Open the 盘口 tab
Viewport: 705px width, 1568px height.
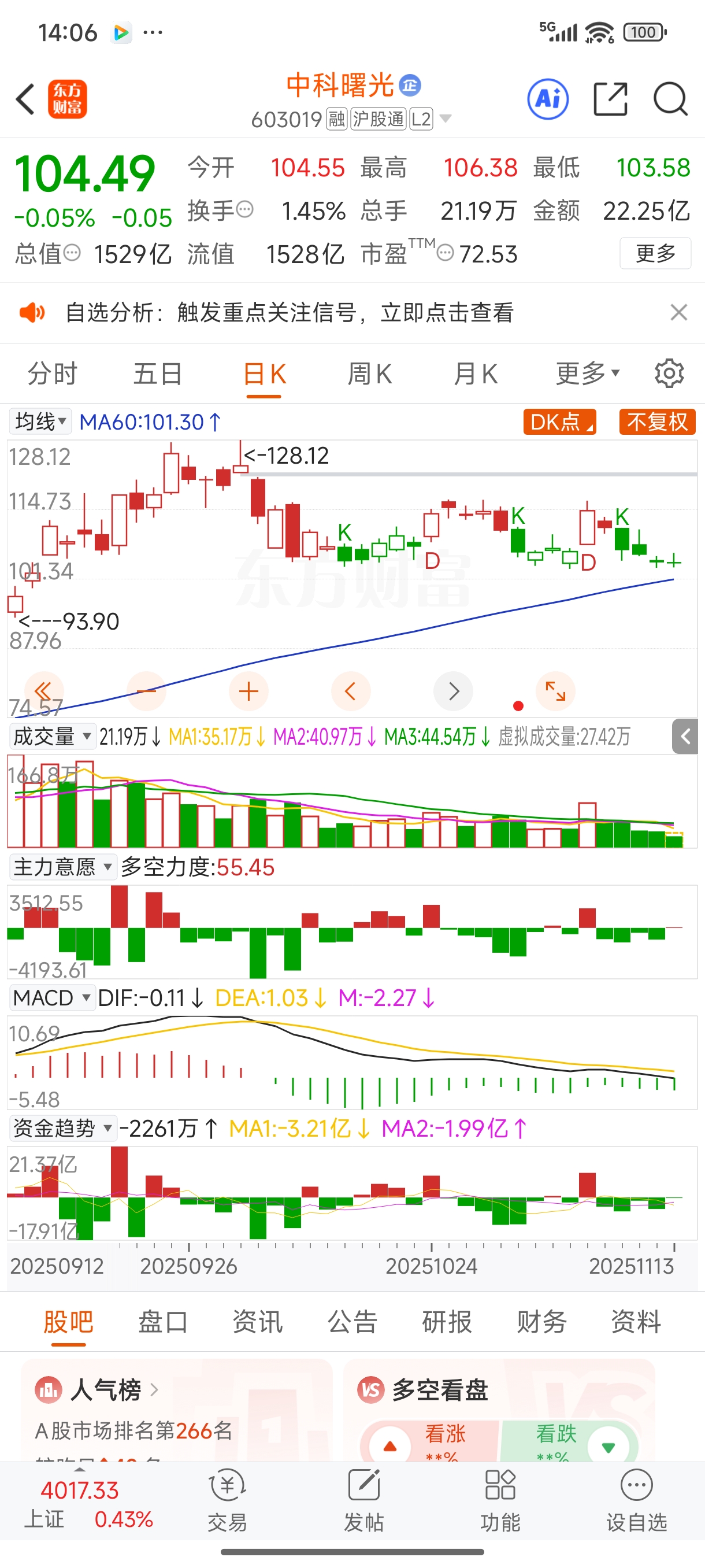pos(163,1322)
